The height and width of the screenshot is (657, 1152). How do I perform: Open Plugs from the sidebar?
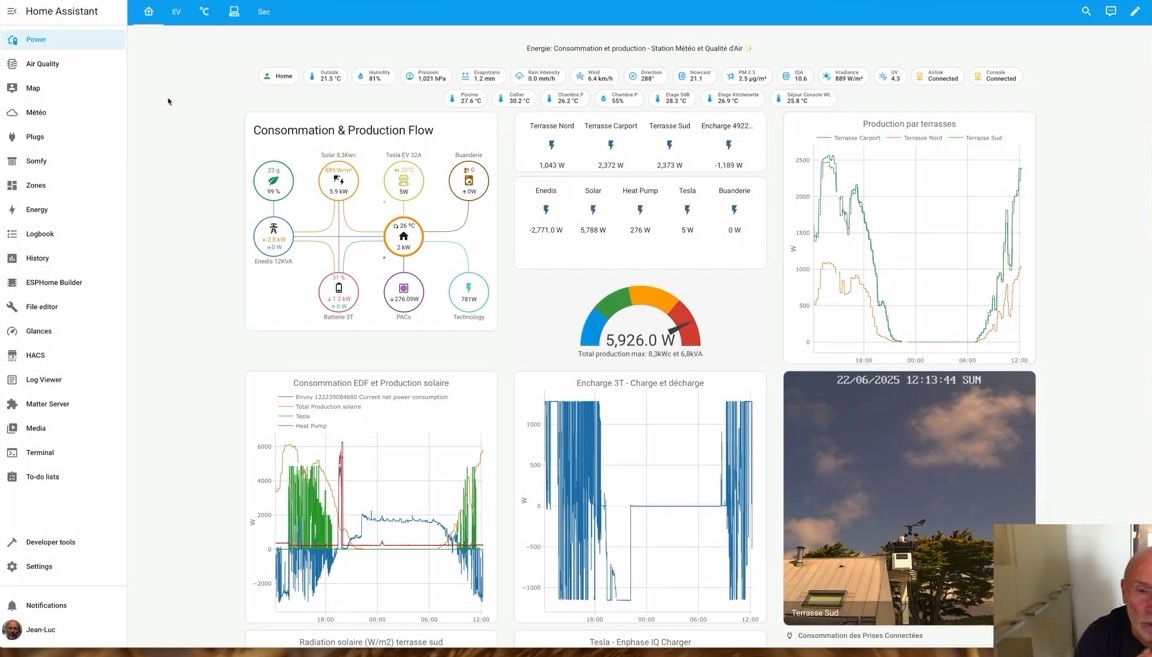tap(63, 137)
